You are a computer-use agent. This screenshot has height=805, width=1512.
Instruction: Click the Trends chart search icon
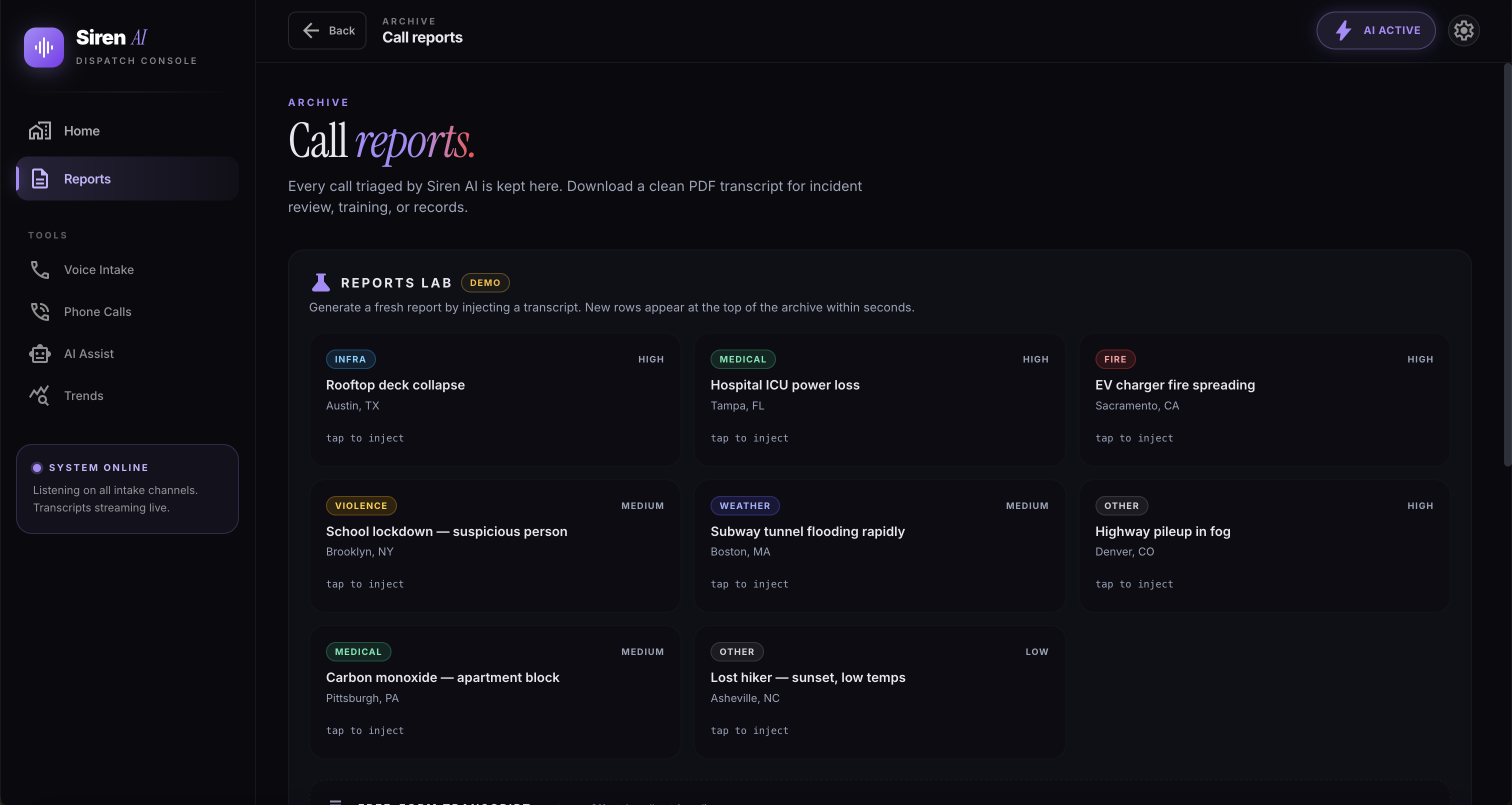(40, 395)
